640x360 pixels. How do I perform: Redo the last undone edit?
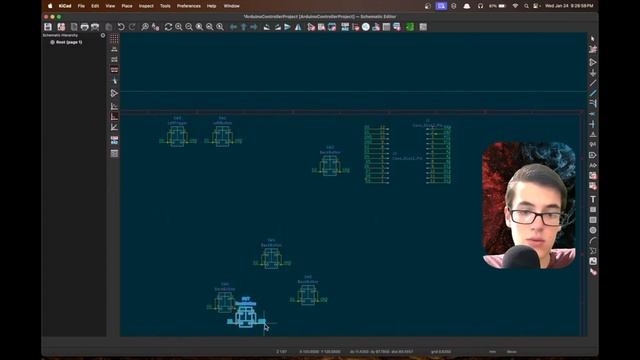pyautogui.click(x=132, y=27)
